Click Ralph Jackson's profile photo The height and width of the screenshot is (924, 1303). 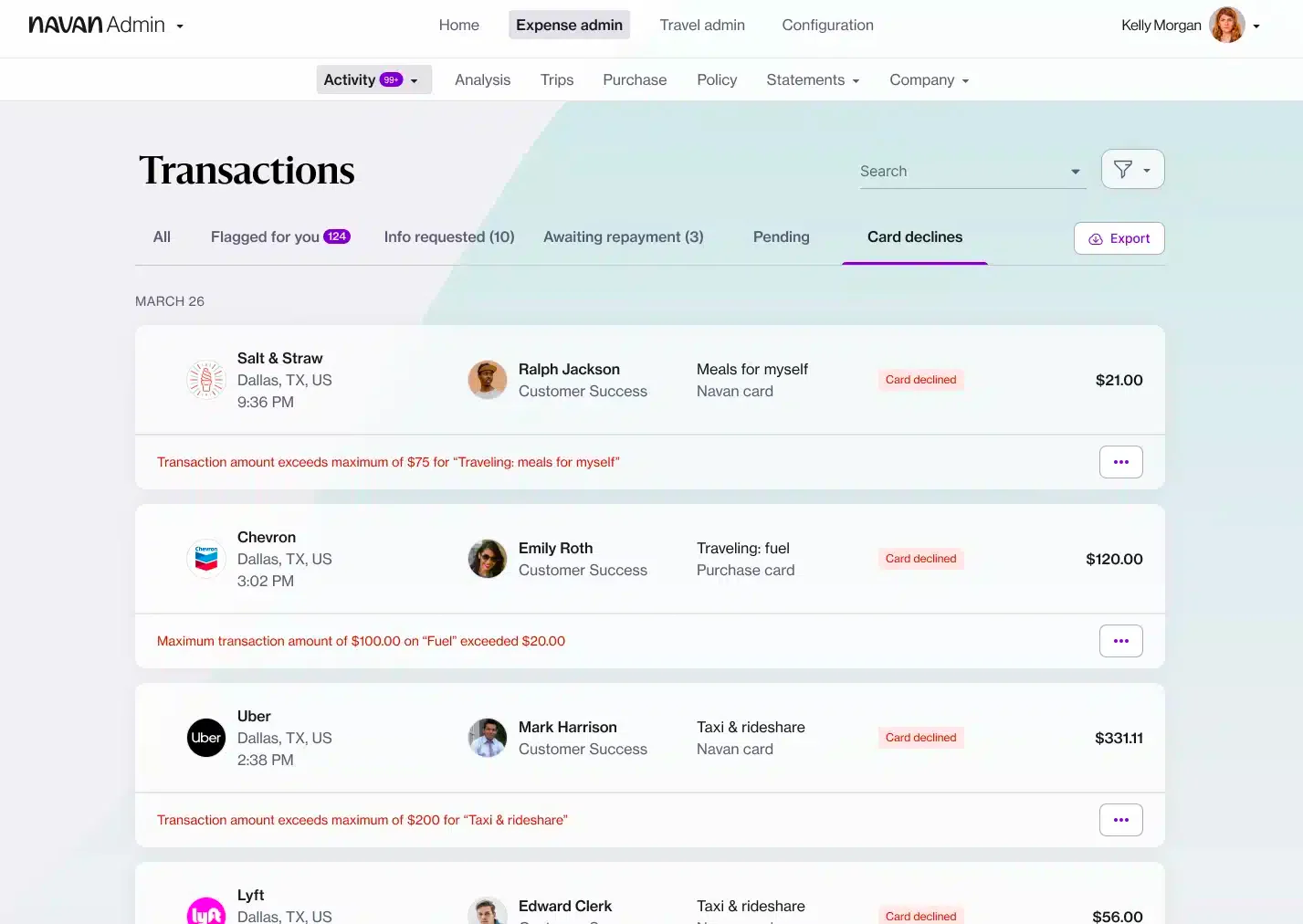pyautogui.click(x=488, y=380)
